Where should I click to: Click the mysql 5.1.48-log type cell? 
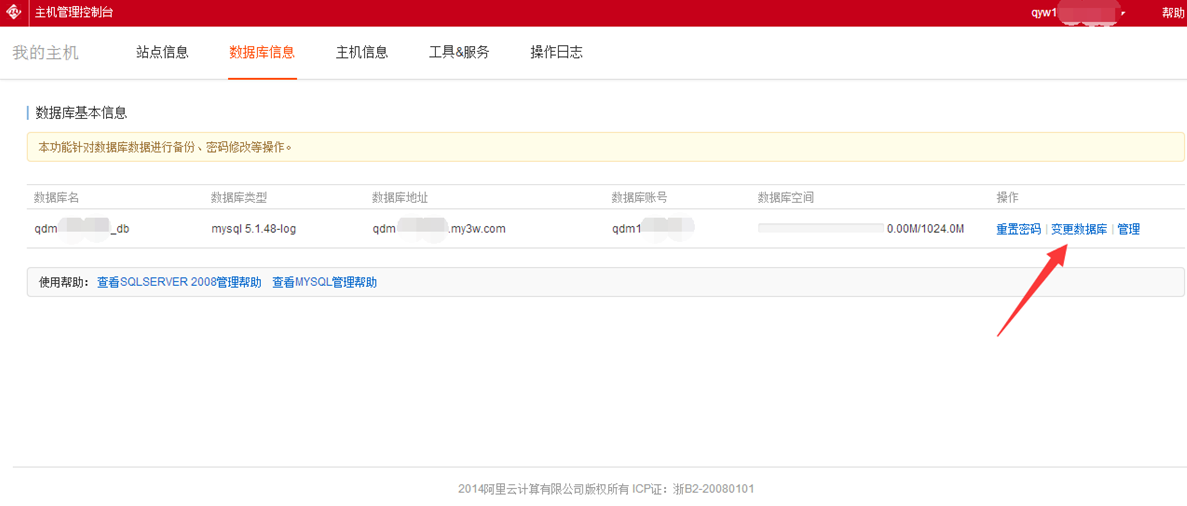253,229
